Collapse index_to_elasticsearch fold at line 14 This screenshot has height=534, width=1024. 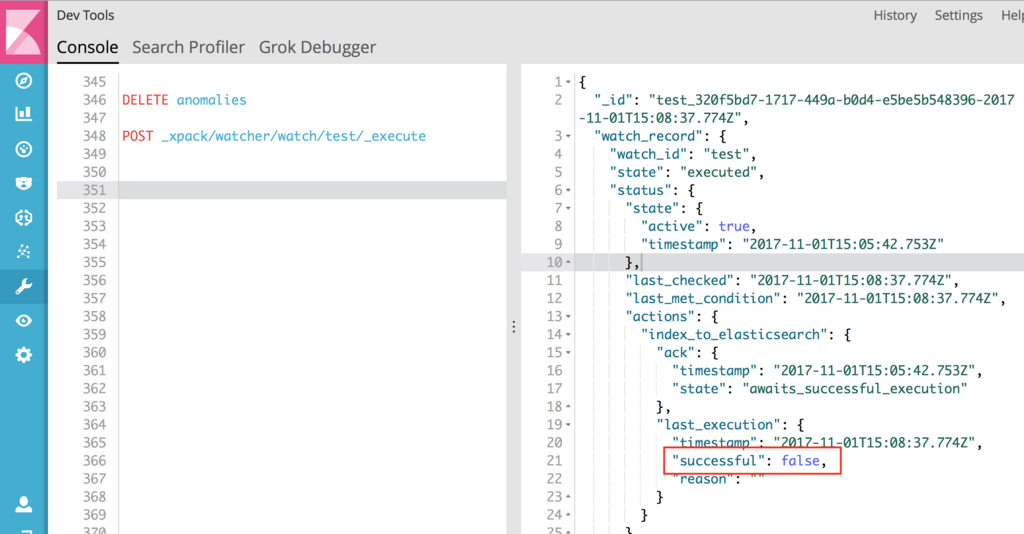pos(568,335)
